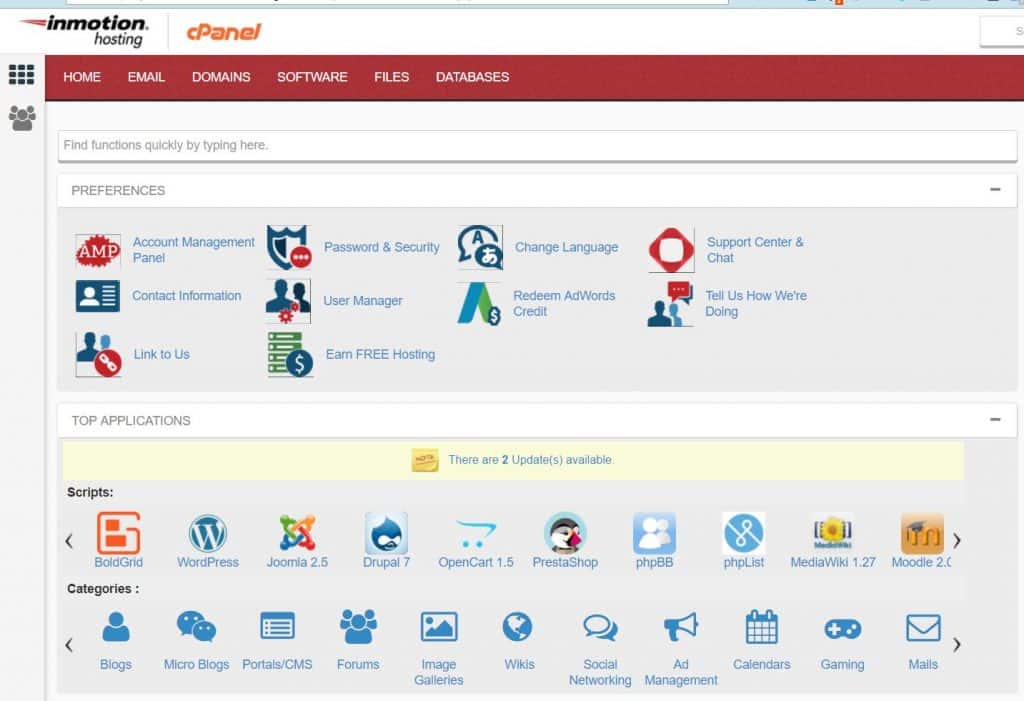
Task: Open the User Manager text link
Action: point(362,301)
